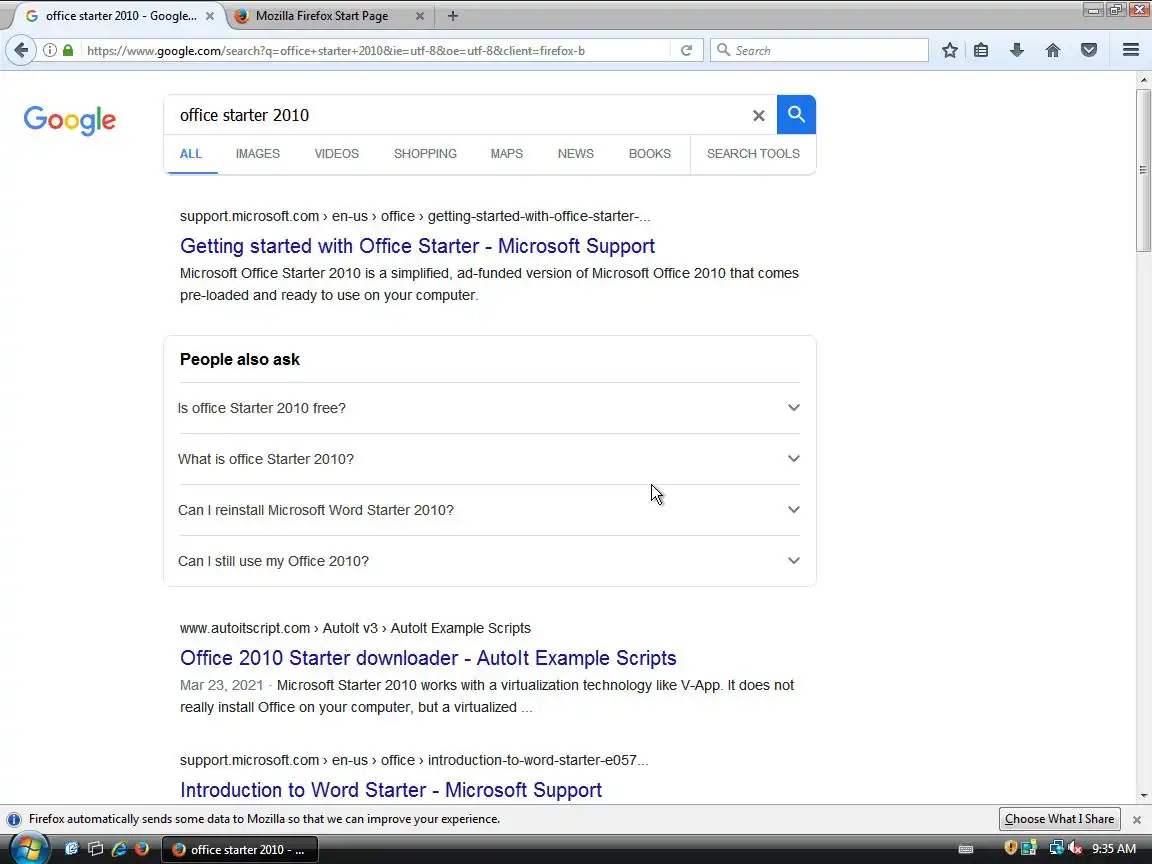Click the office starter 2010 taskbar button
Image resolution: width=1152 pixels, height=864 pixels.
pos(240,849)
